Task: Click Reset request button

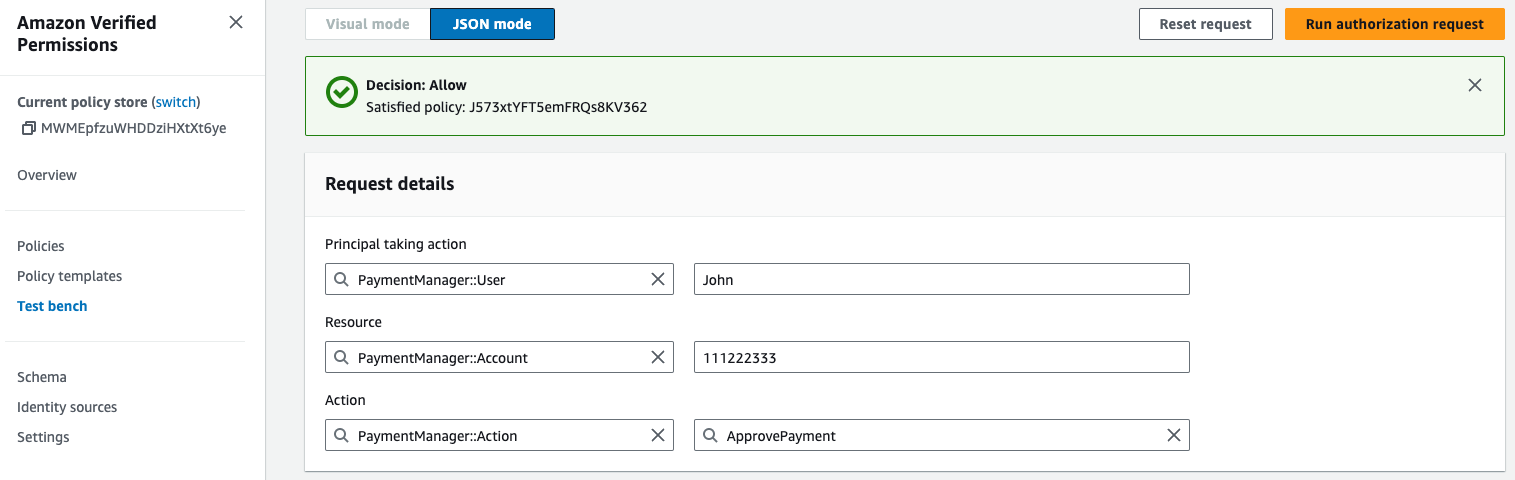Action: tap(1205, 24)
